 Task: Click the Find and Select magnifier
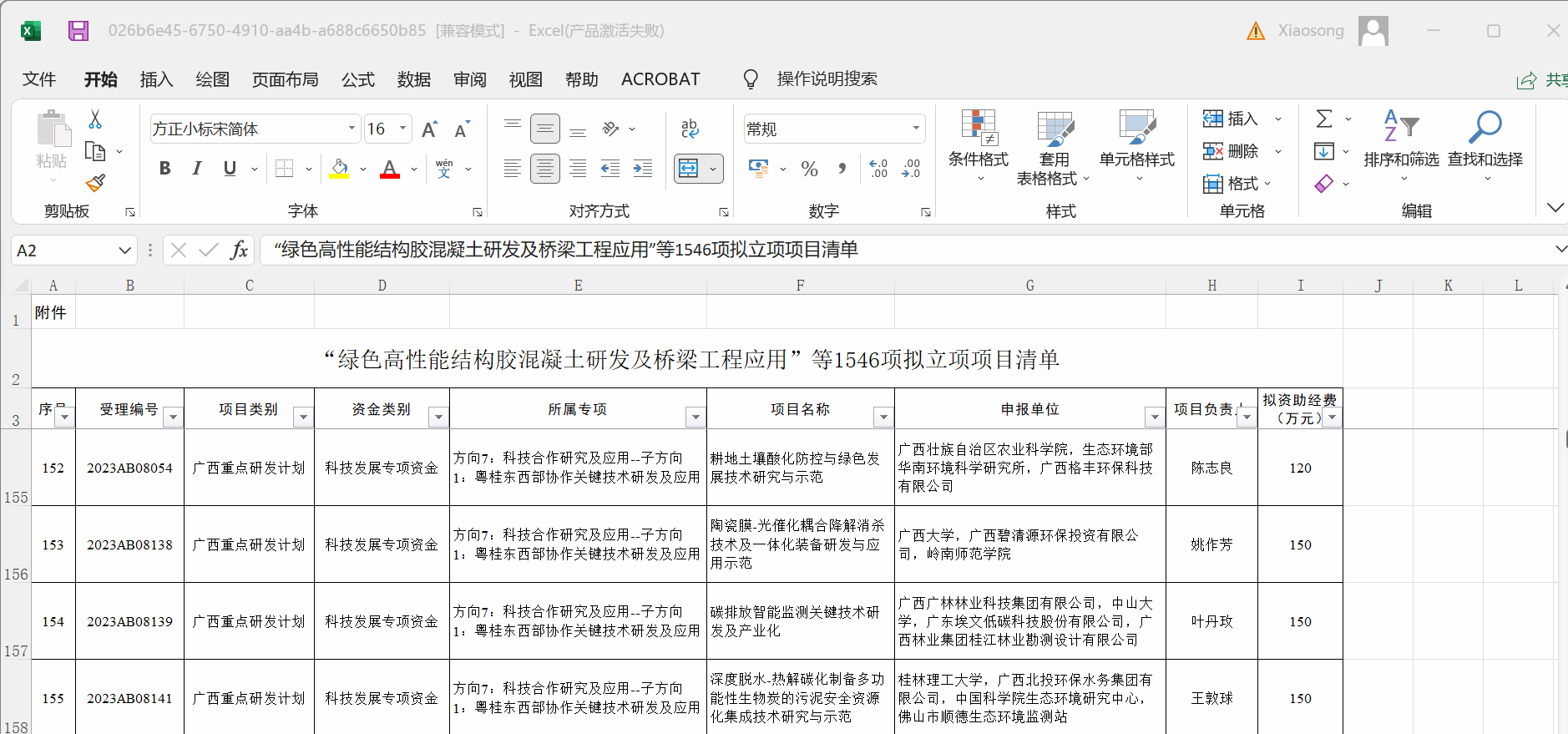(x=1485, y=129)
